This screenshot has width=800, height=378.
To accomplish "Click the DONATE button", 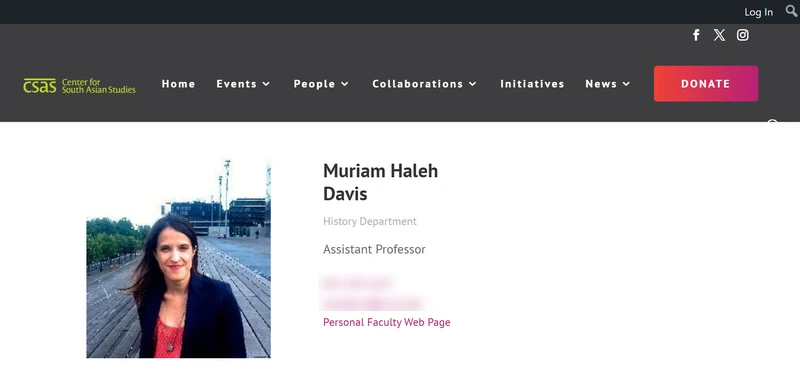I will (706, 84).
